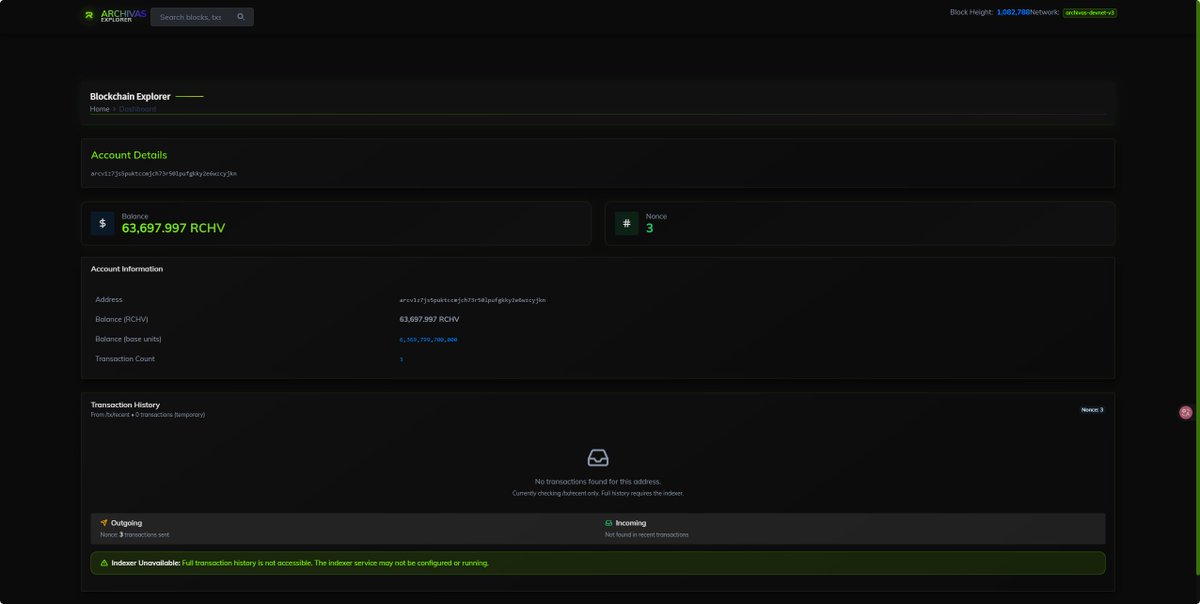Screen dimensions: 1200x604
Task: Click the Incoming label
Action: point(631,523)
